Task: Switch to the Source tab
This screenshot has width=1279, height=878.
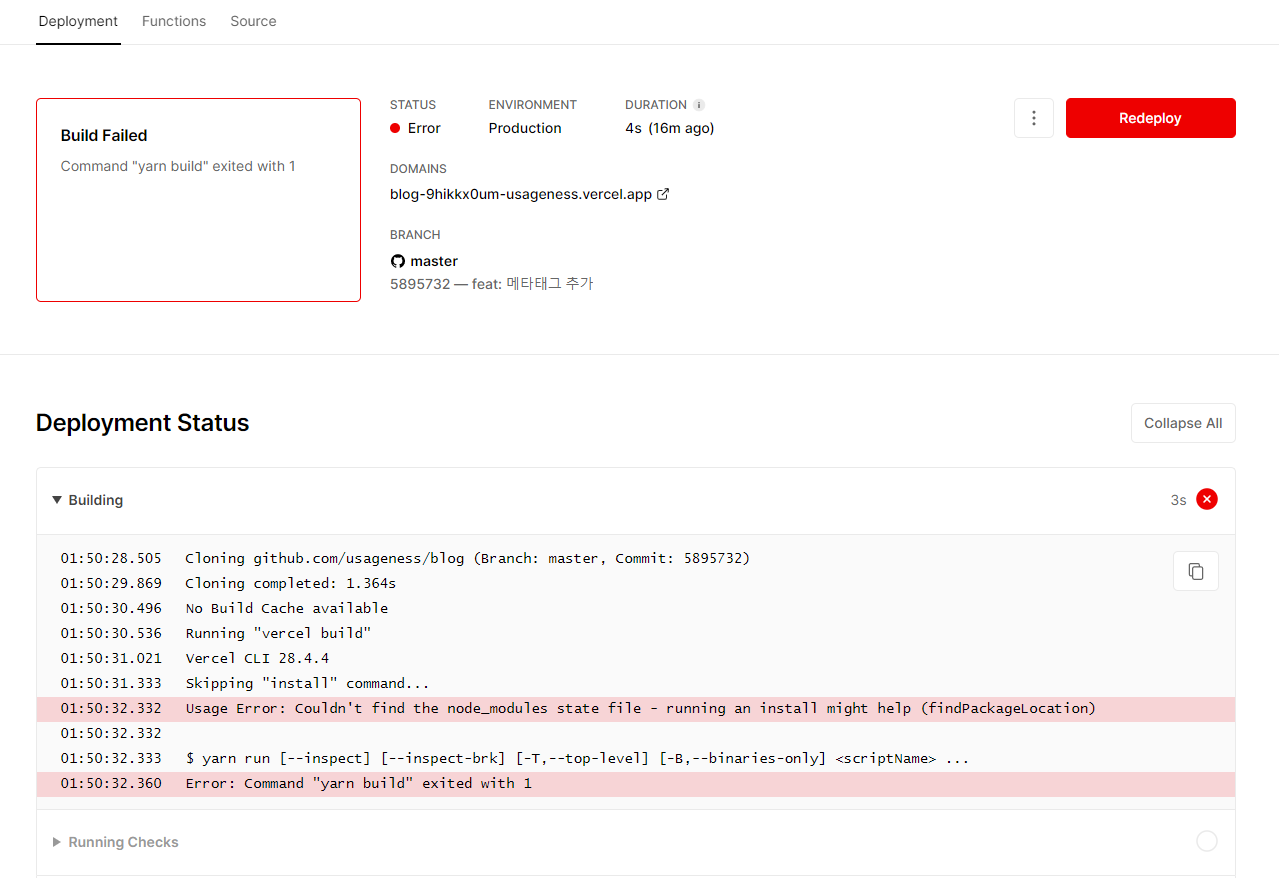Action: [x=253, y=21]
